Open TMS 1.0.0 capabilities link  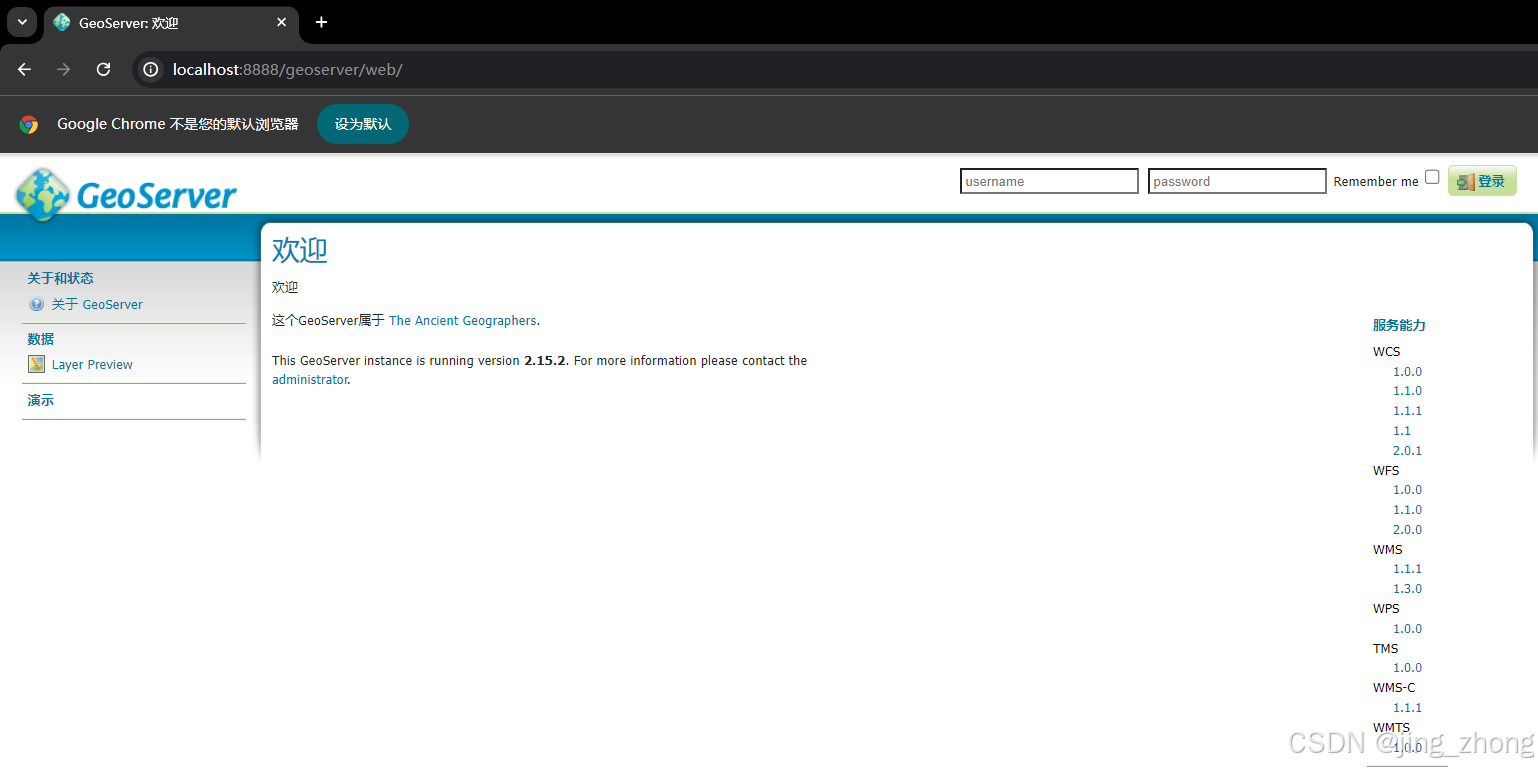click(1407, 668)
